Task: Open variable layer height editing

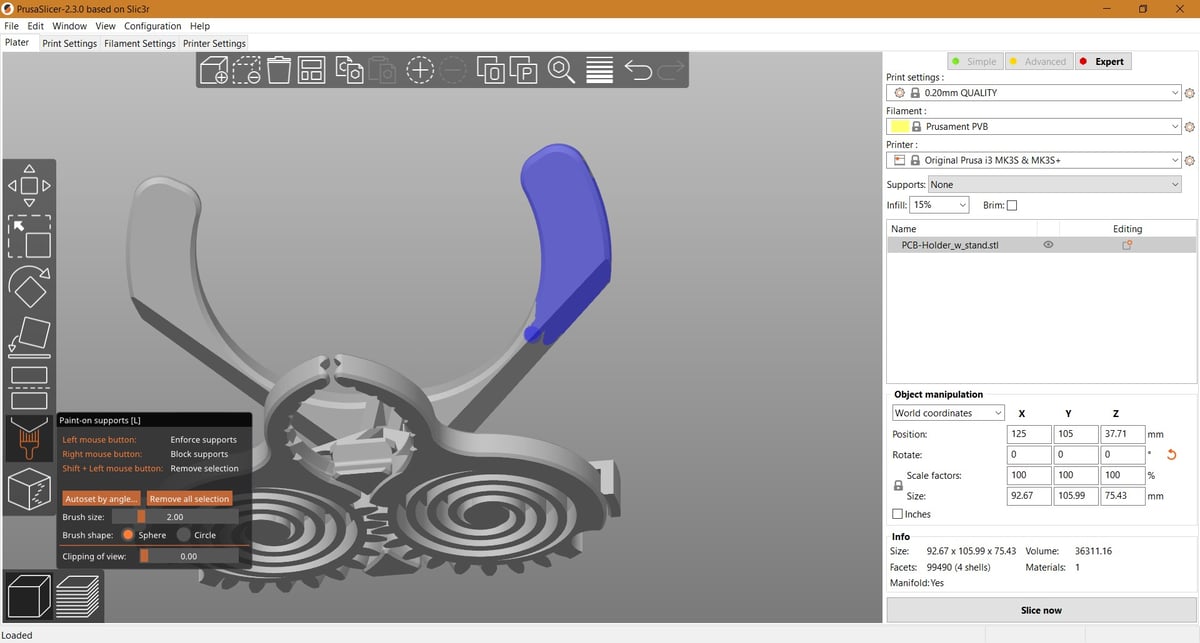Action: (599, 70)
